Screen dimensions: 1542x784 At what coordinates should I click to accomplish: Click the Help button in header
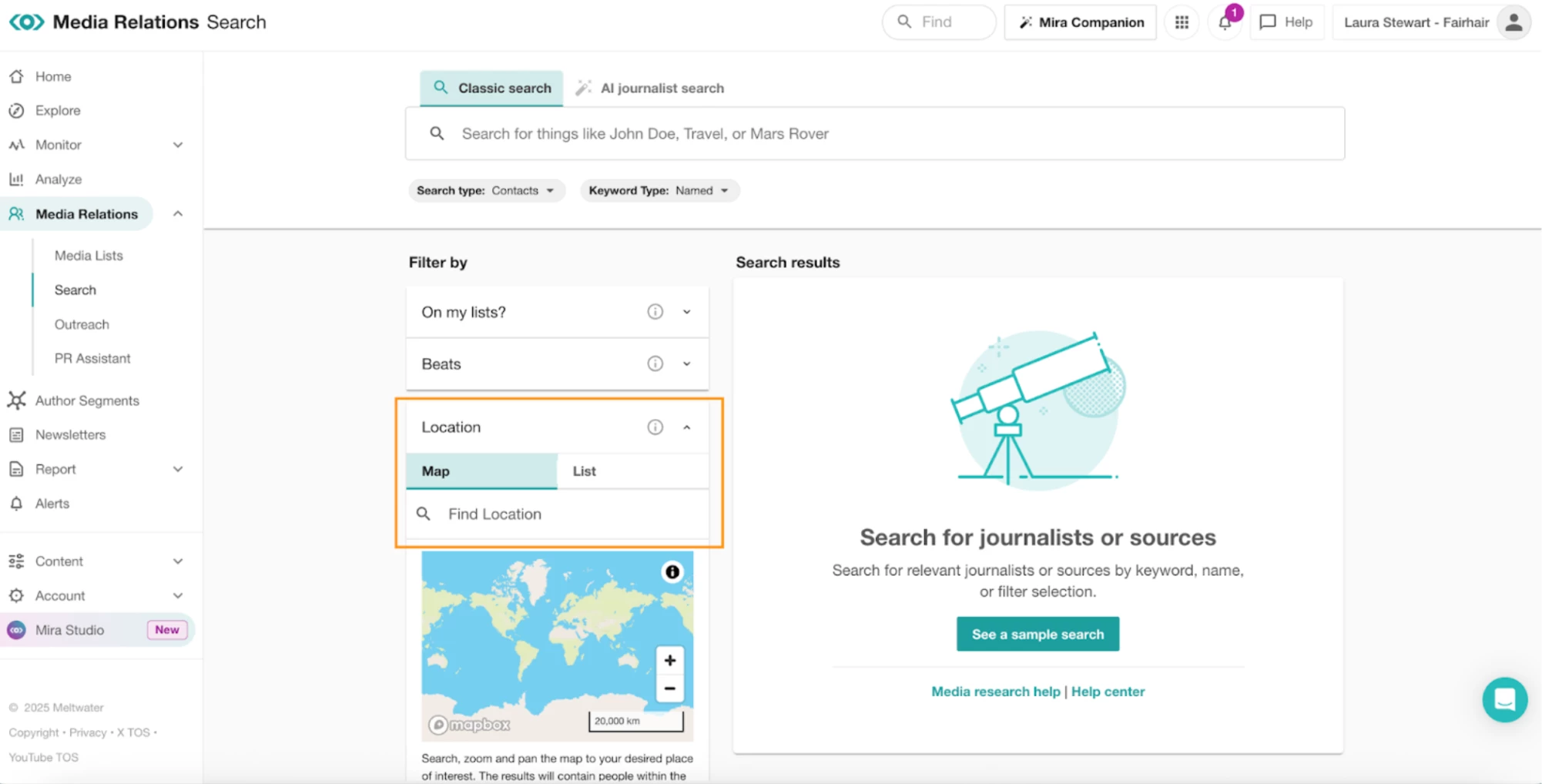pos(1286,22)
